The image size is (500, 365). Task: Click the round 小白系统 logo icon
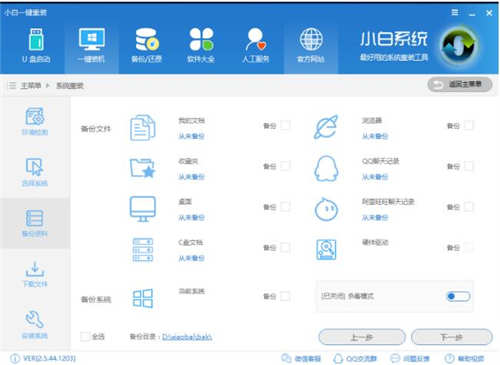coord(459,46)
